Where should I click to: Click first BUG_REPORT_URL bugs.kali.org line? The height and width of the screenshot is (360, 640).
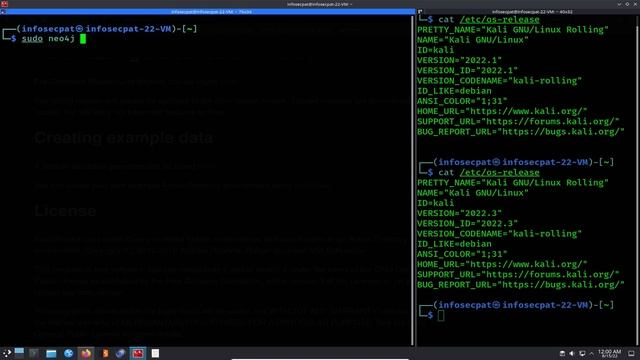pyautogui.click(x=521, y=131)
